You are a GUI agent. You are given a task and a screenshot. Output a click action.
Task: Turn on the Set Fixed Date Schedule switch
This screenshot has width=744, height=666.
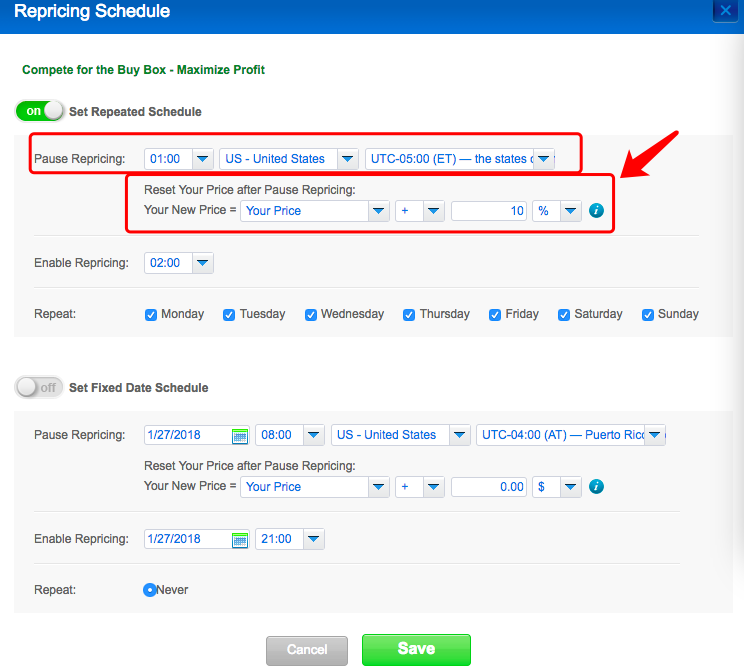(x=39, y=388)
